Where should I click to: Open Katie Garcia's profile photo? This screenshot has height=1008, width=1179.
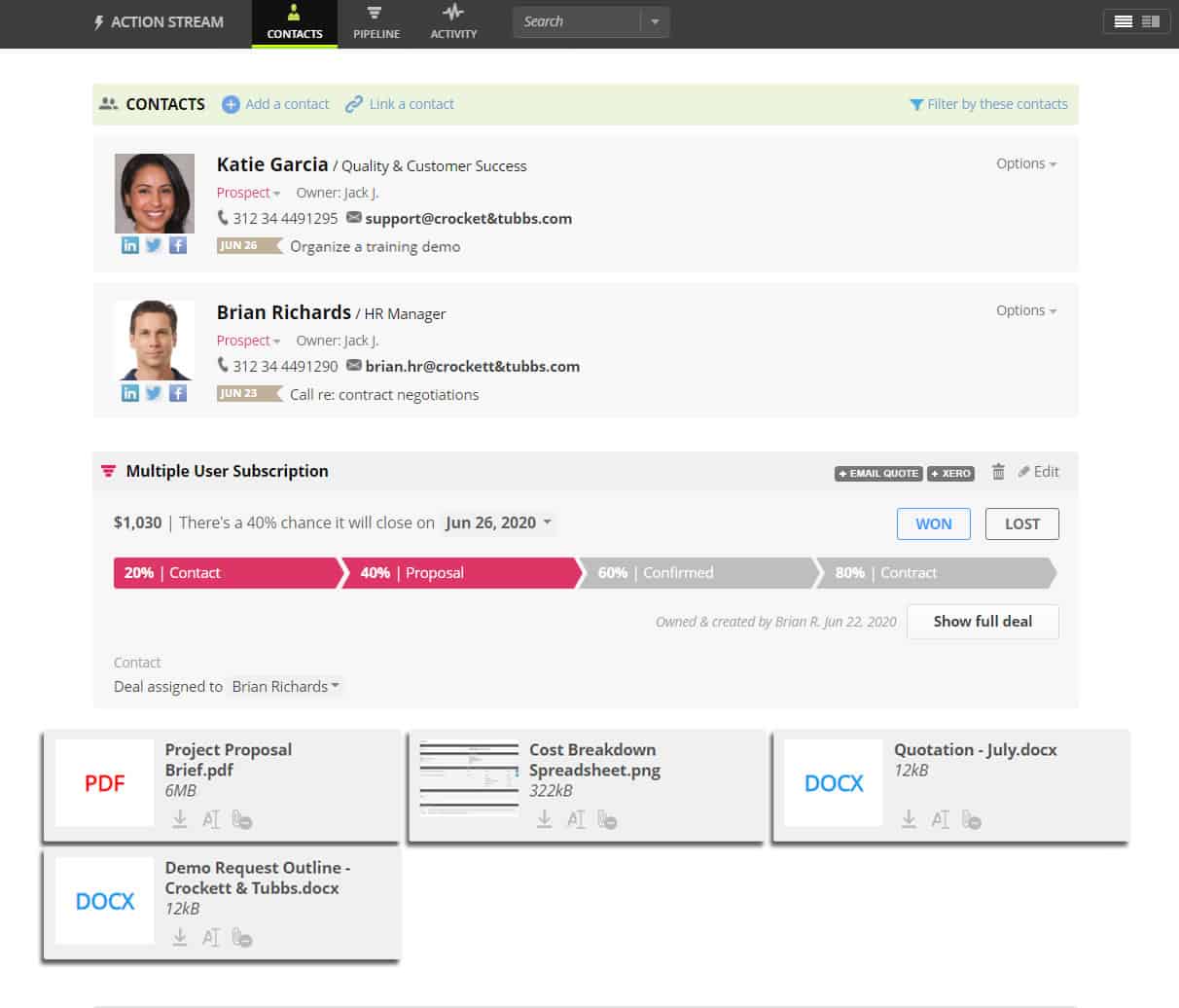pos(155,194)
